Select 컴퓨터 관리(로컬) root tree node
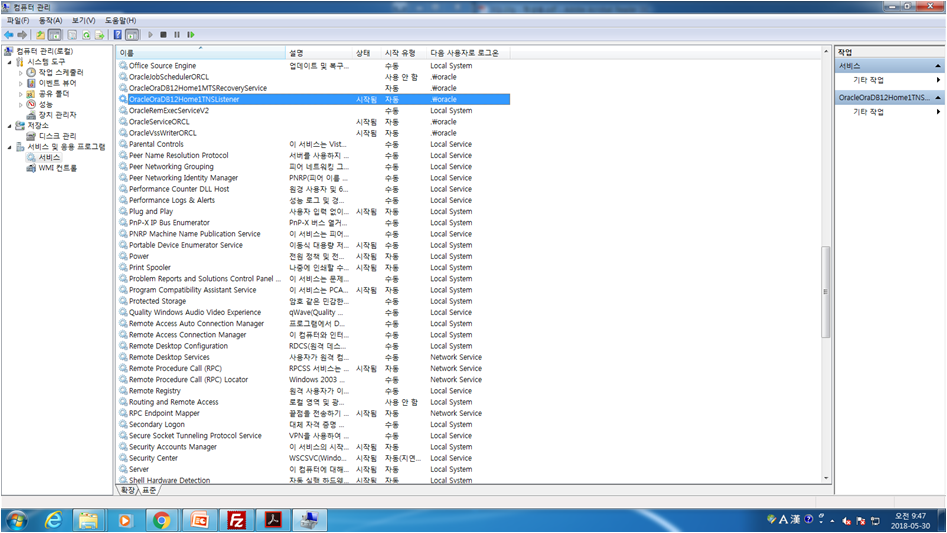Screen dimensions: 947x533 [x=44, y=51]
